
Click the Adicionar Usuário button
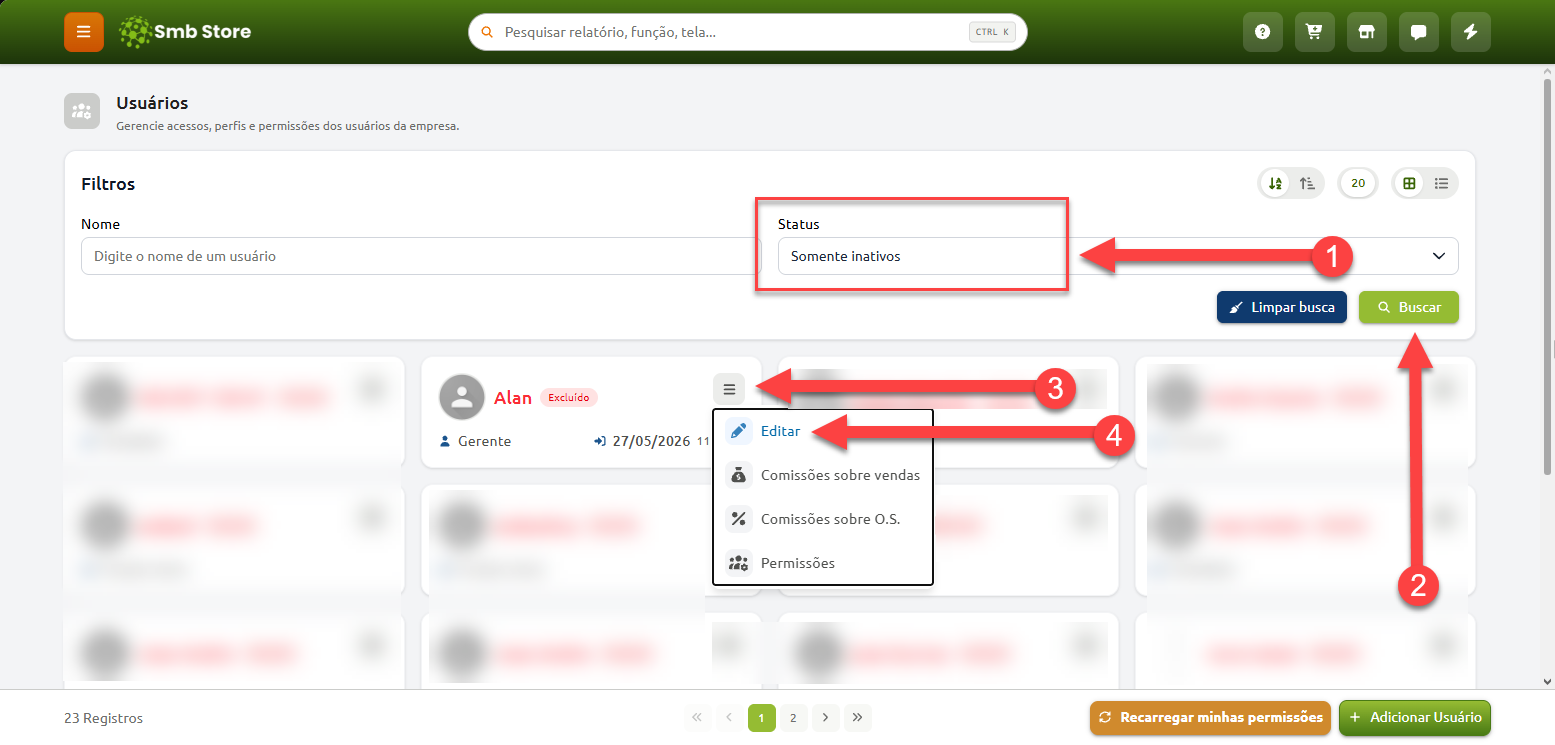click(x=1415, y=717)
